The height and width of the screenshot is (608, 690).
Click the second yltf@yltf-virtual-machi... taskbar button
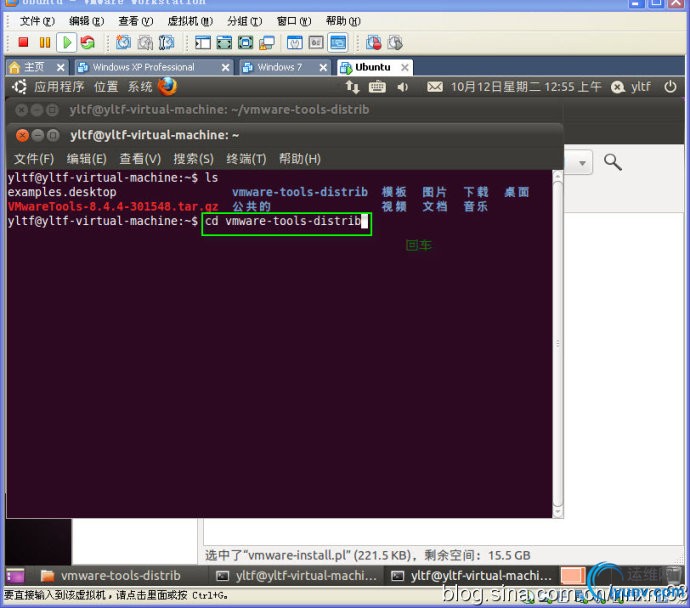click(x=472, y=575)
